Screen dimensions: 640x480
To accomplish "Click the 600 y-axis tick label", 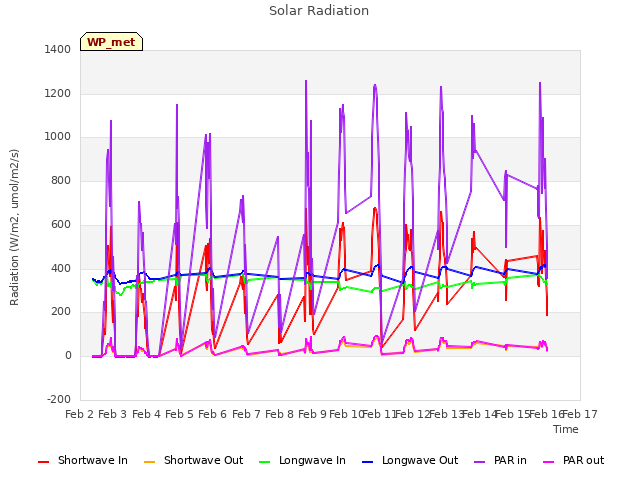I will tap(61, 224).
